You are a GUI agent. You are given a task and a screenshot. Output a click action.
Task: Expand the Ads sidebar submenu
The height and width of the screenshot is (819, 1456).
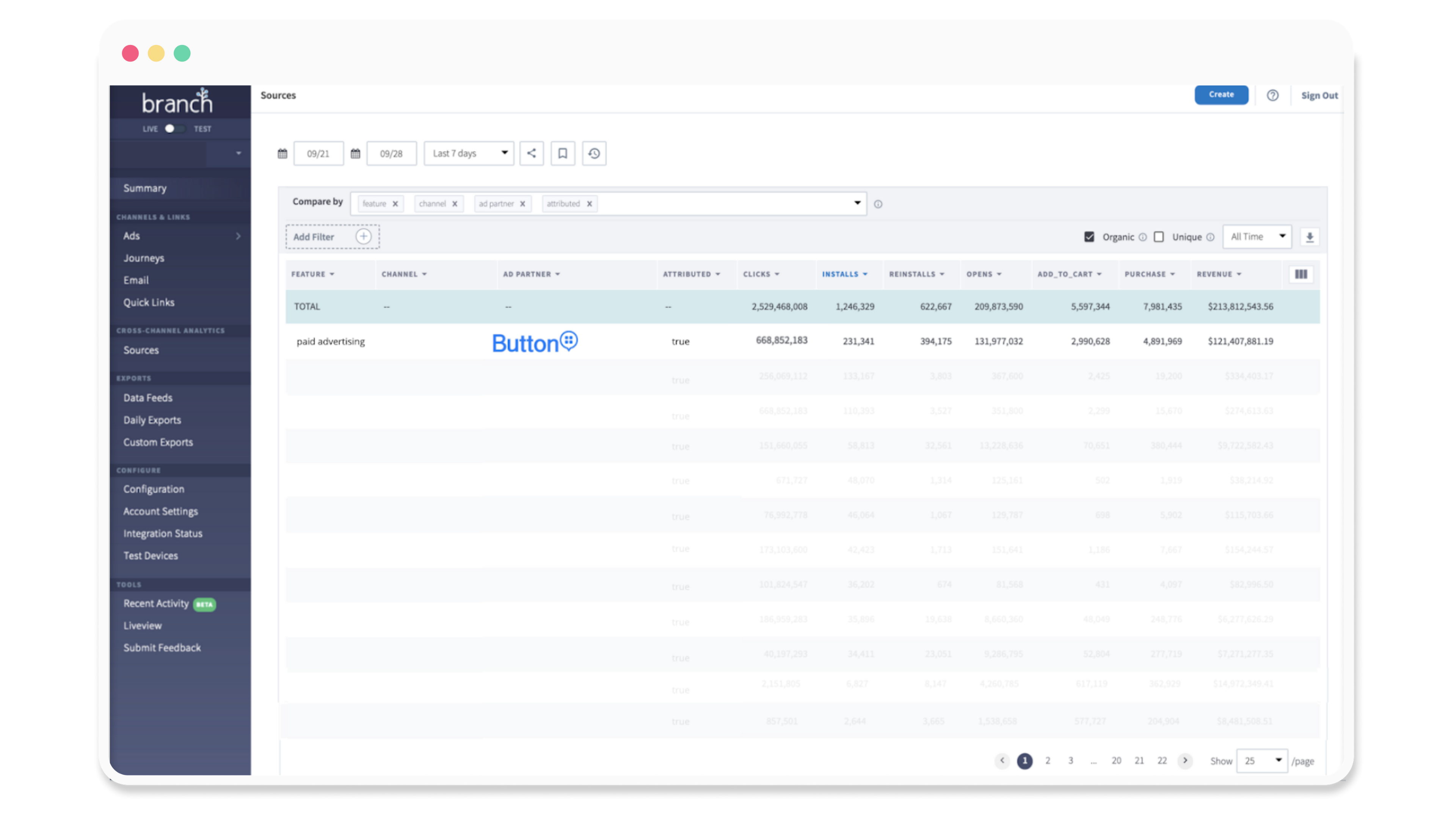point(238,236)
